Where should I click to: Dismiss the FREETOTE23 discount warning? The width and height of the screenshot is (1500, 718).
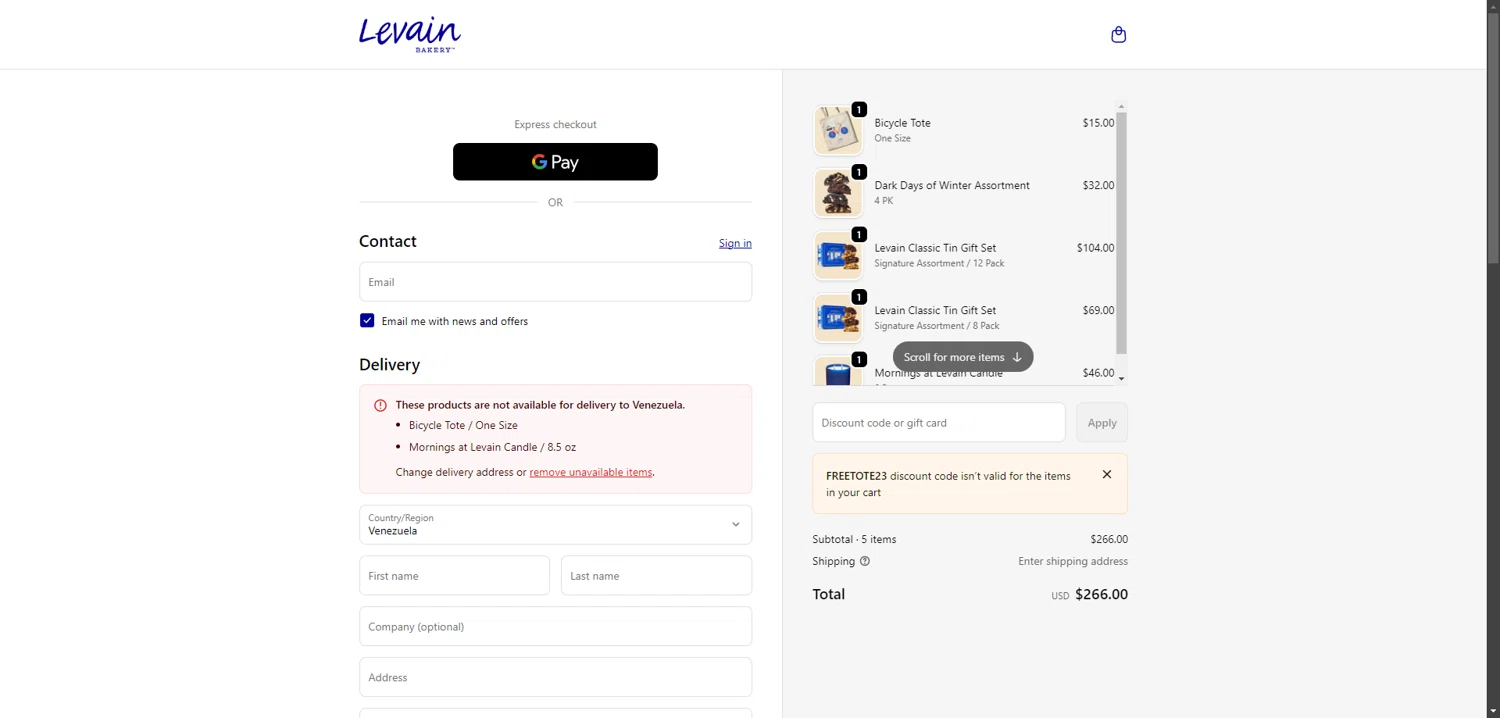tap(1107, 475)
